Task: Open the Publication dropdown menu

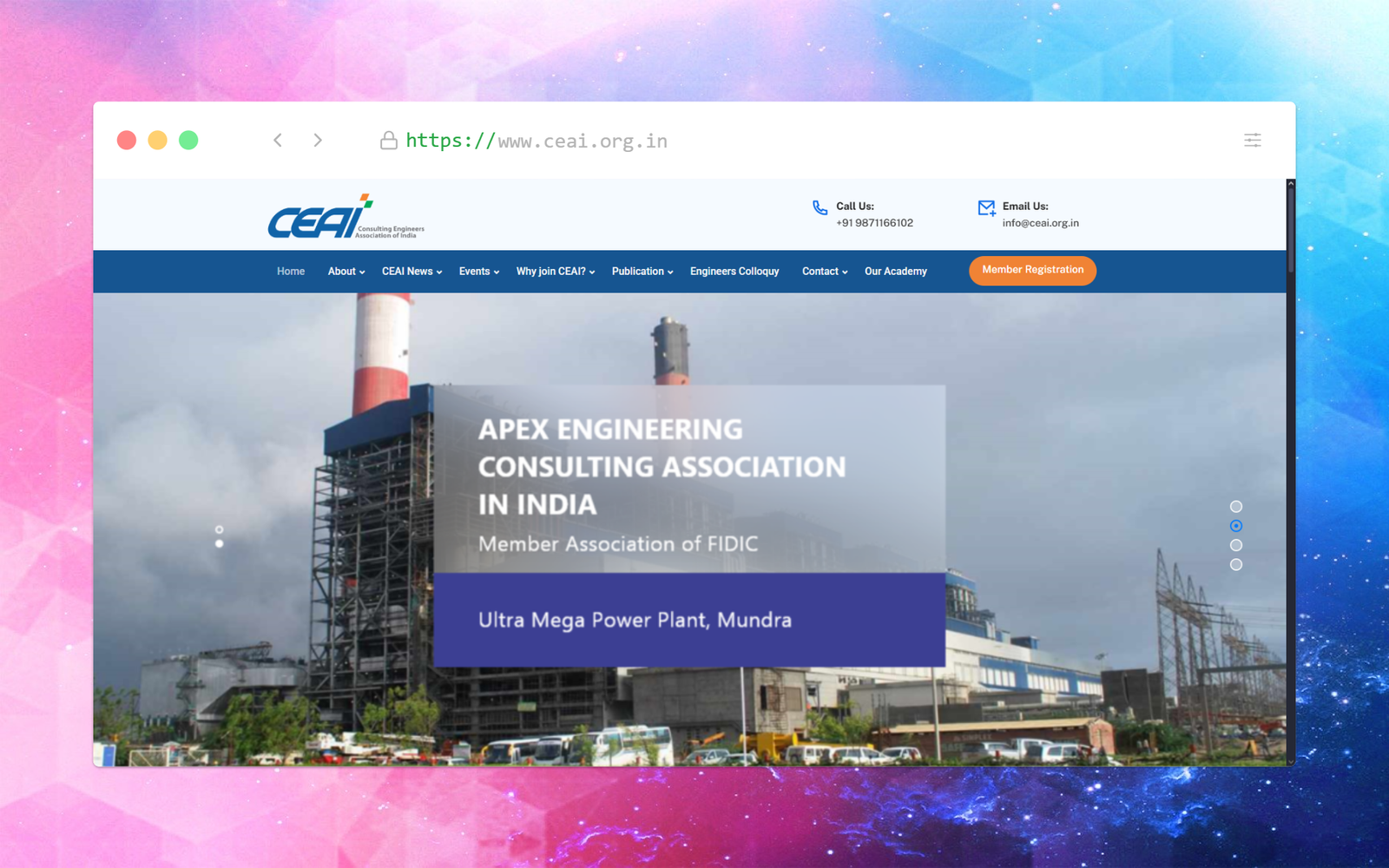Action: point(642,272)
